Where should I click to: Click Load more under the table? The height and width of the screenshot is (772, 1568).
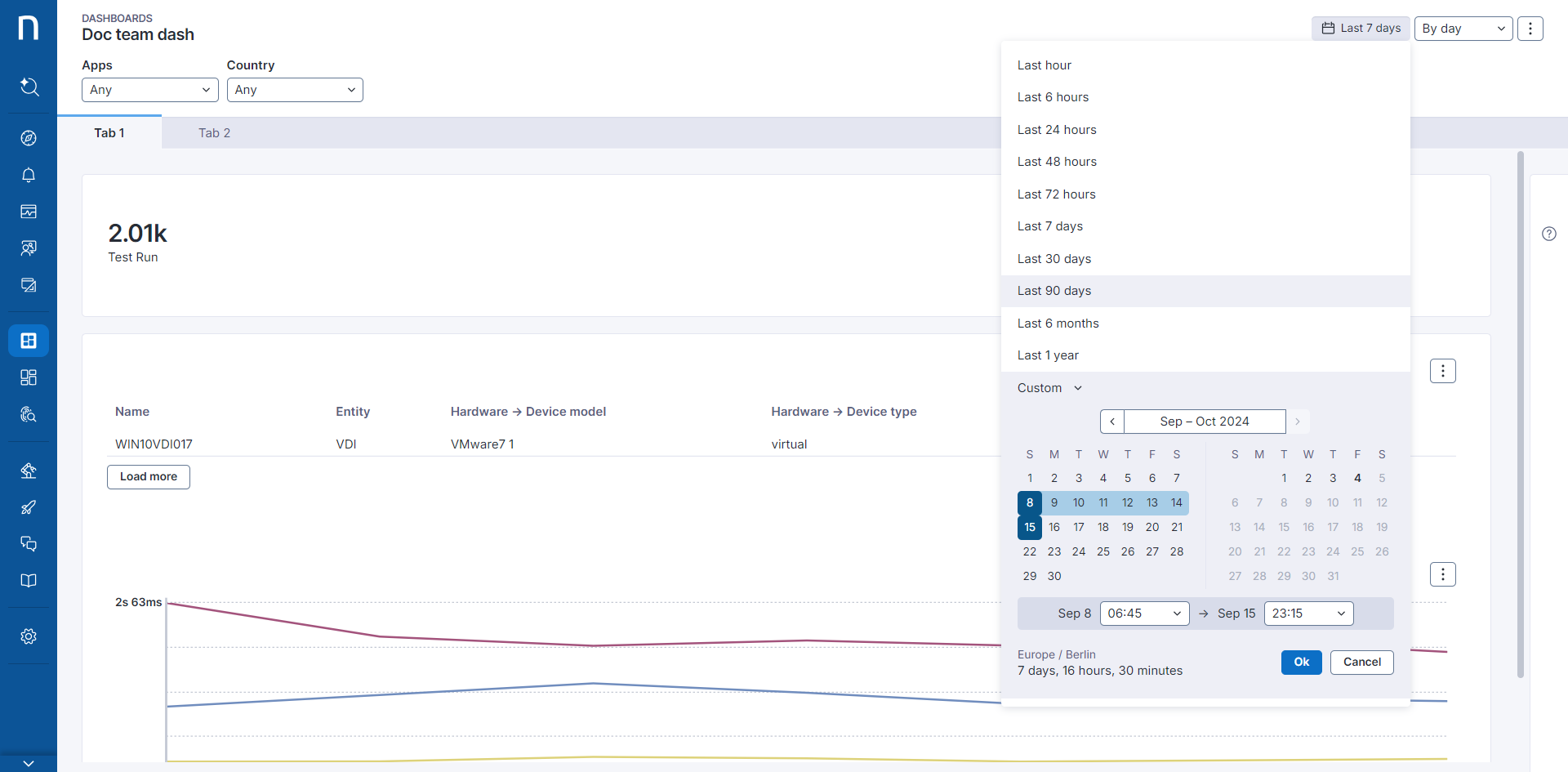pos(149,477)
